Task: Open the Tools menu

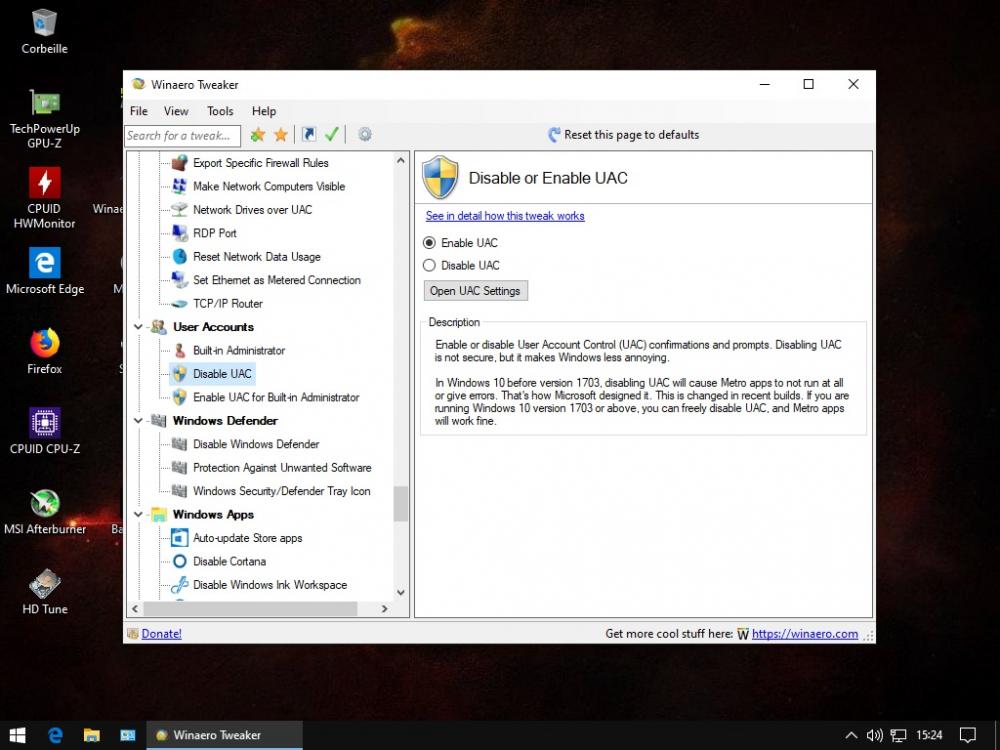Action: [220, 111]
